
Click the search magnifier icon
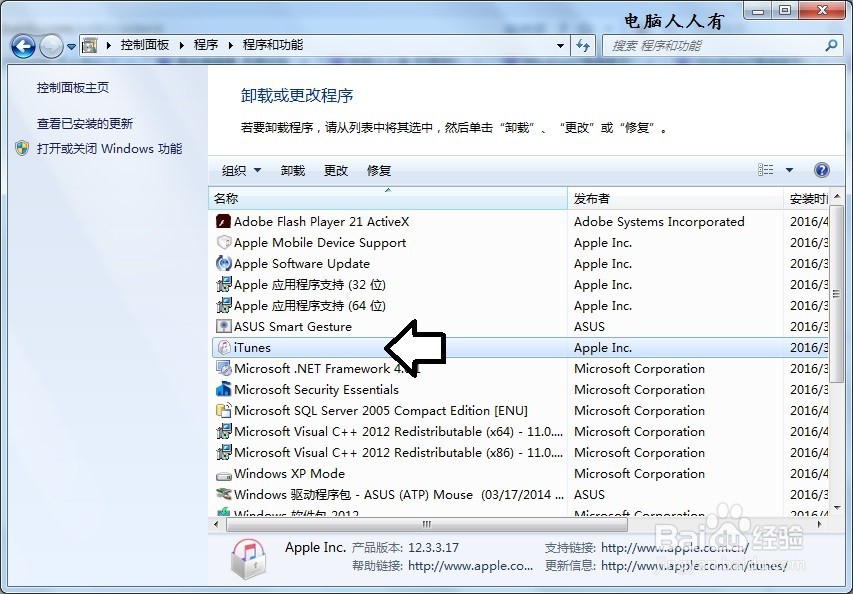point(831,45)
